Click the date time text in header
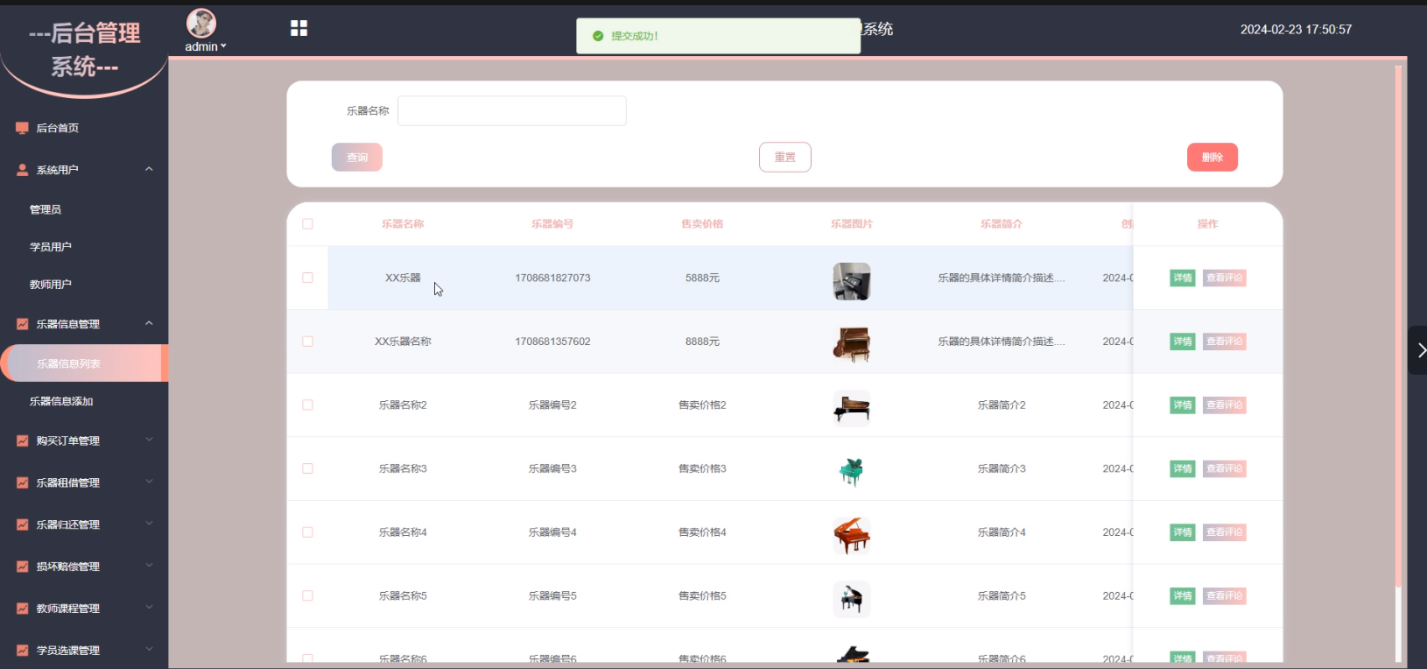The height and width of the screenshot is (669, 1427). [x=1296, y=30]
